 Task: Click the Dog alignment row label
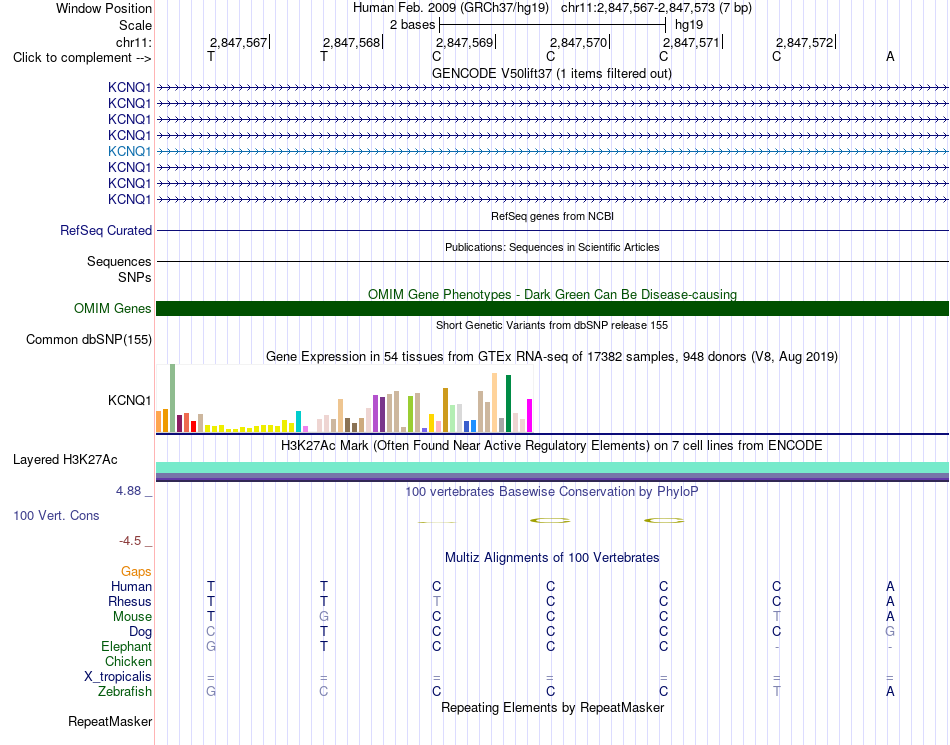tap(140, 632)
